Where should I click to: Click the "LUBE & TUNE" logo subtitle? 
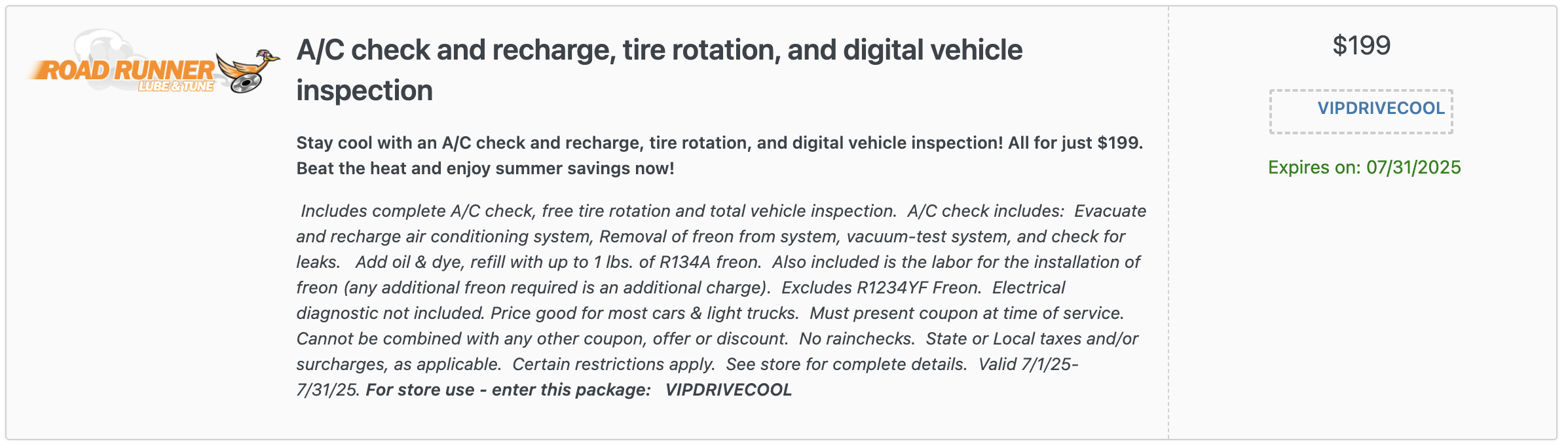click(x=176, y=86)
